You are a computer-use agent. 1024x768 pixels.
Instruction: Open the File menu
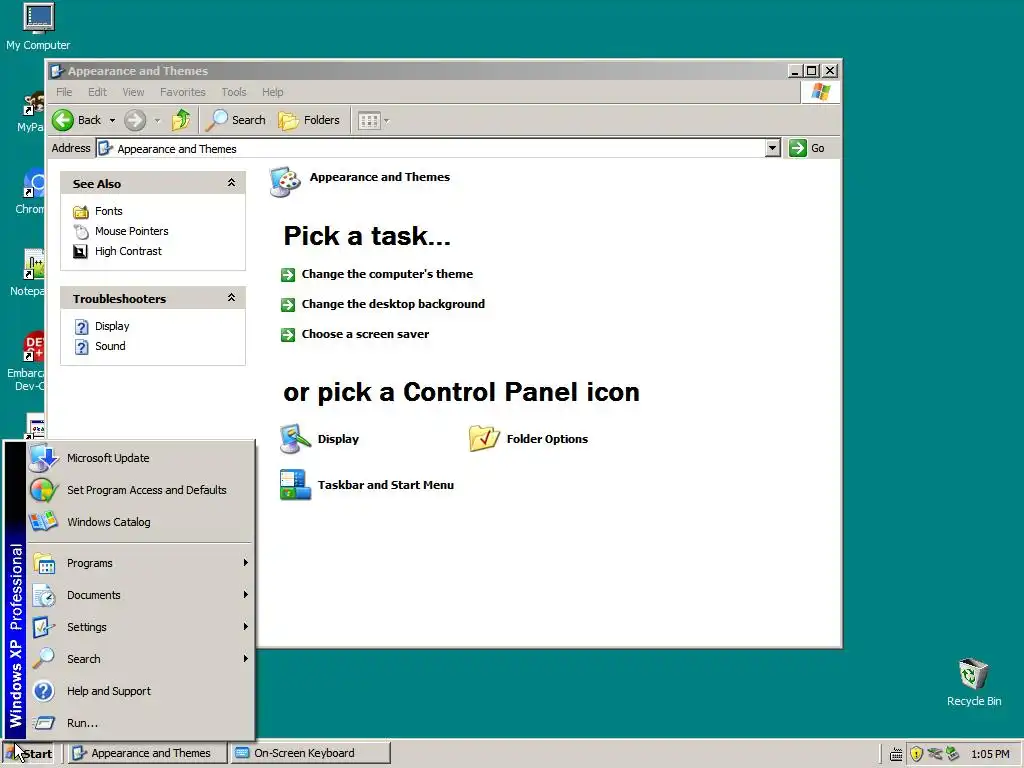click(64, 92)
